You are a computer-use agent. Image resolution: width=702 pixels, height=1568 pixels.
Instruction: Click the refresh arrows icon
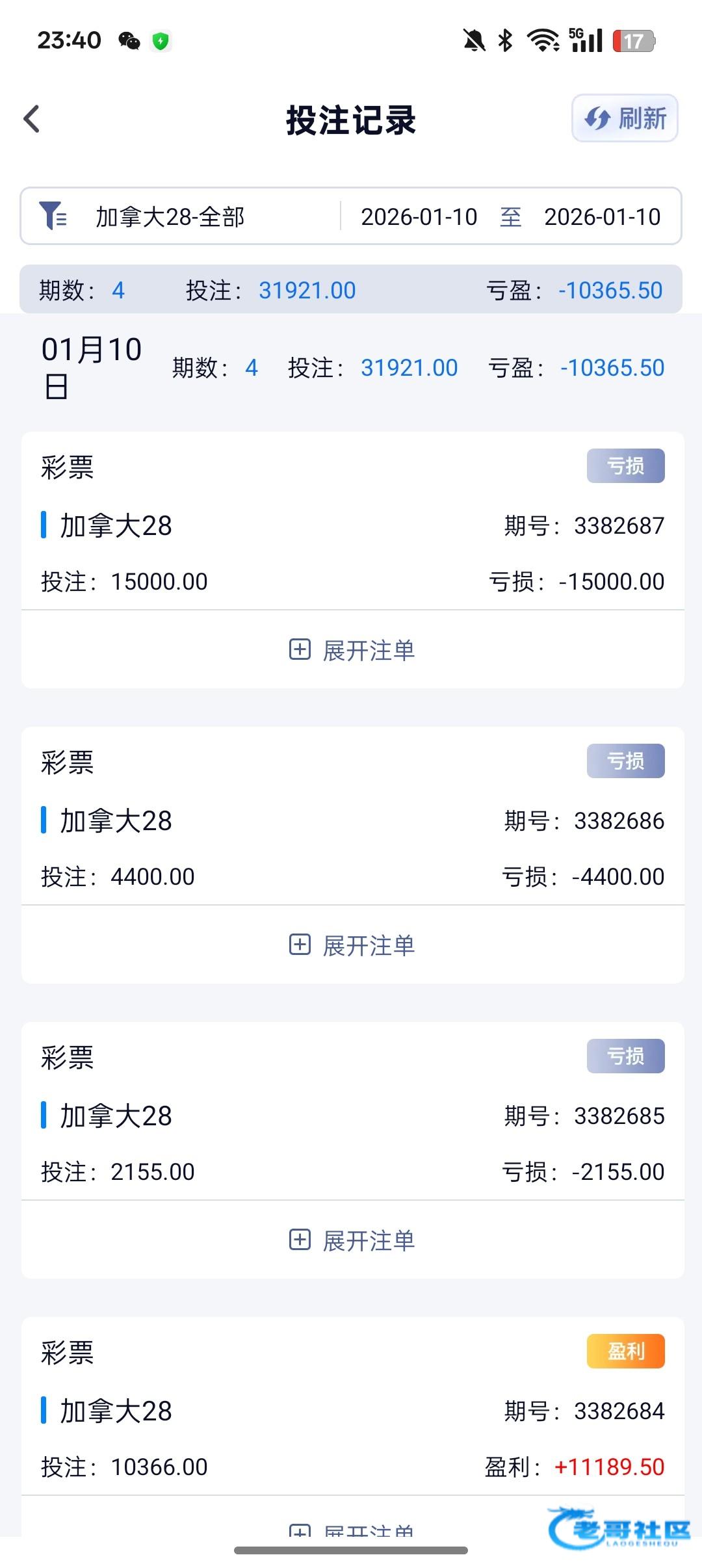click(597, 118)
